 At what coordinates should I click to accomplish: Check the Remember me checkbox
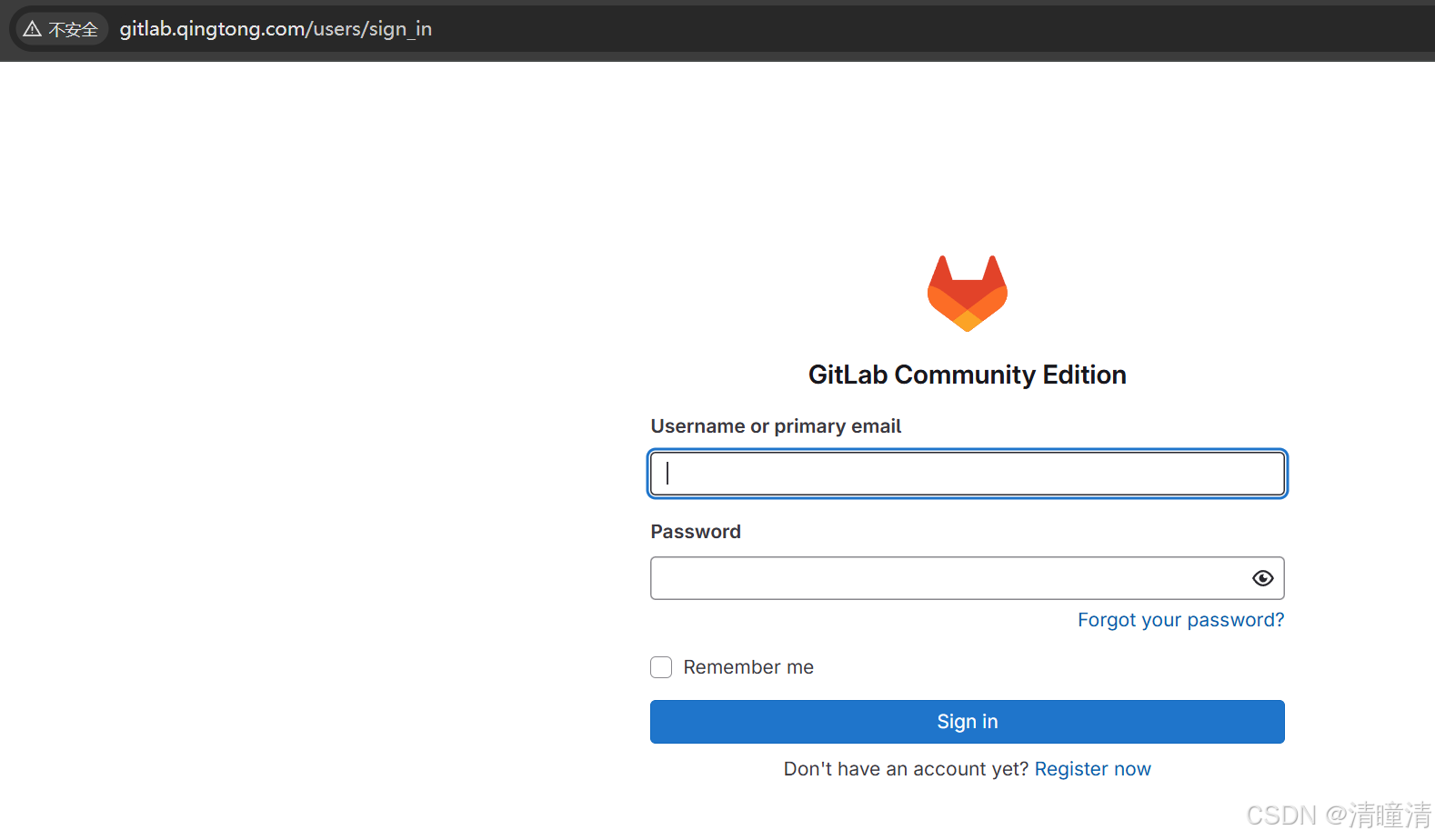661,667
